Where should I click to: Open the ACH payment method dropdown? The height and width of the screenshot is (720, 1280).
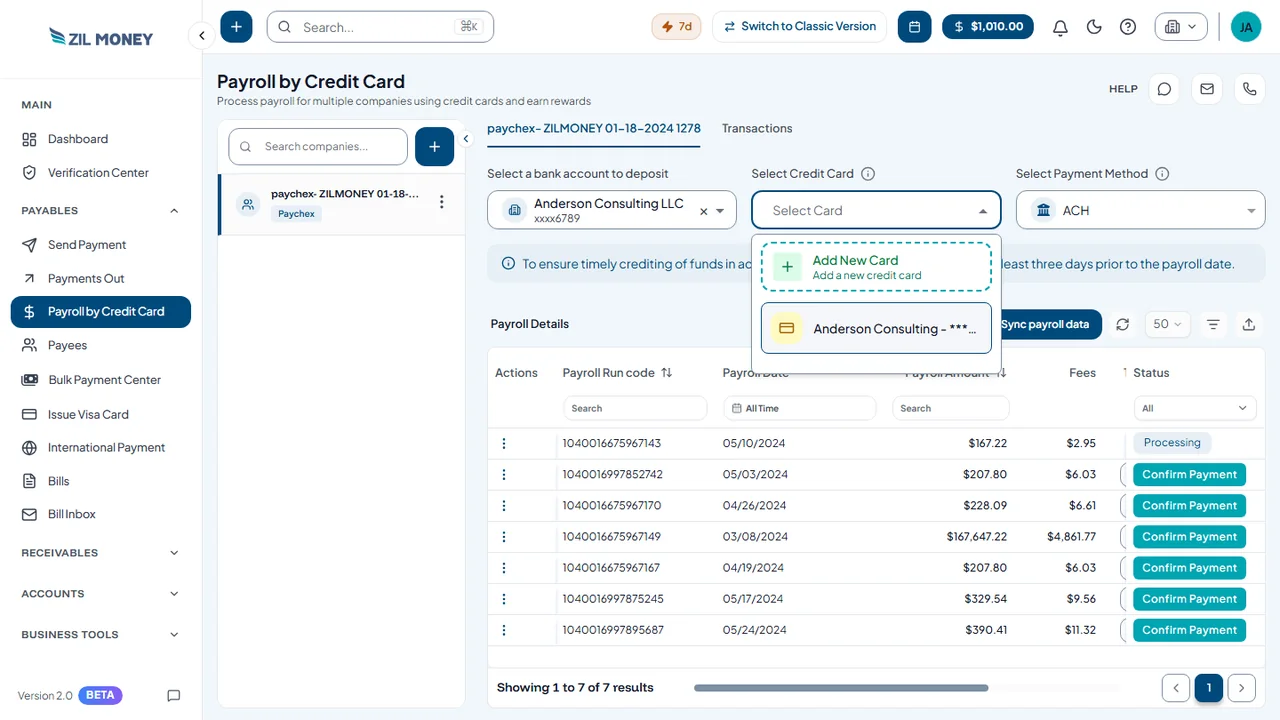click(1141, 211)
